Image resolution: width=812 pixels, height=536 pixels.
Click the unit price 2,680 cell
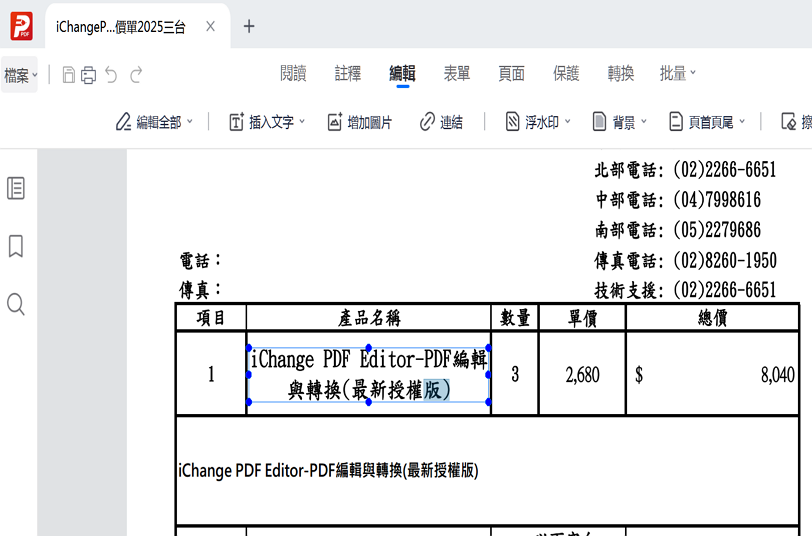click(x=583, y=374)
